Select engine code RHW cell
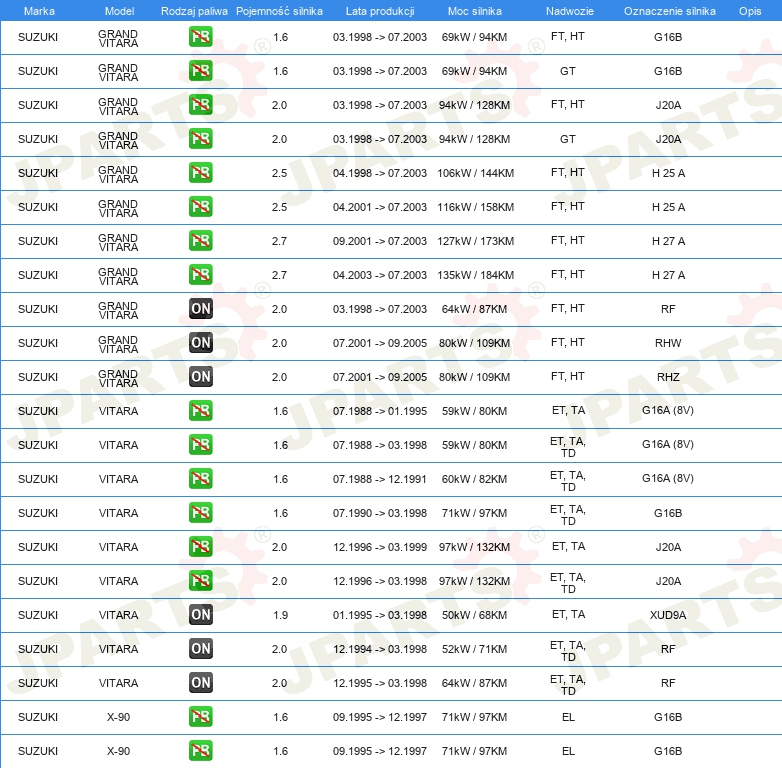Viewport: 782px width, 768px height. [x=668, y=343]
